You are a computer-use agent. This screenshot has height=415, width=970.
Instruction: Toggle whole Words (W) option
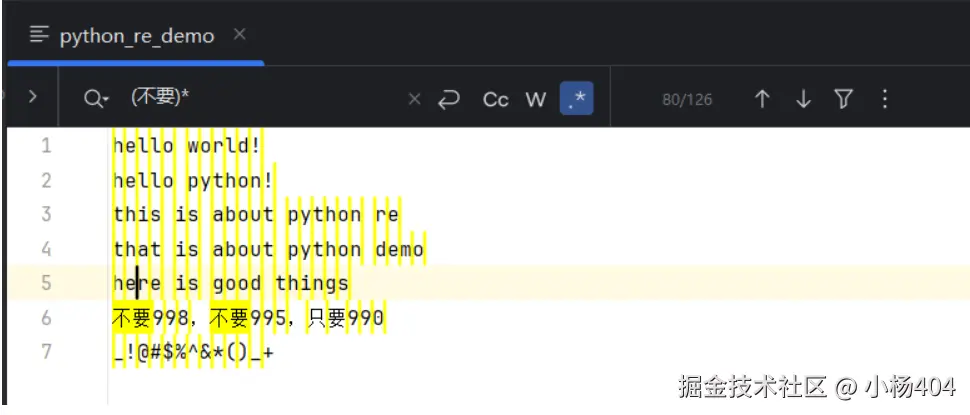coord(537,98)
